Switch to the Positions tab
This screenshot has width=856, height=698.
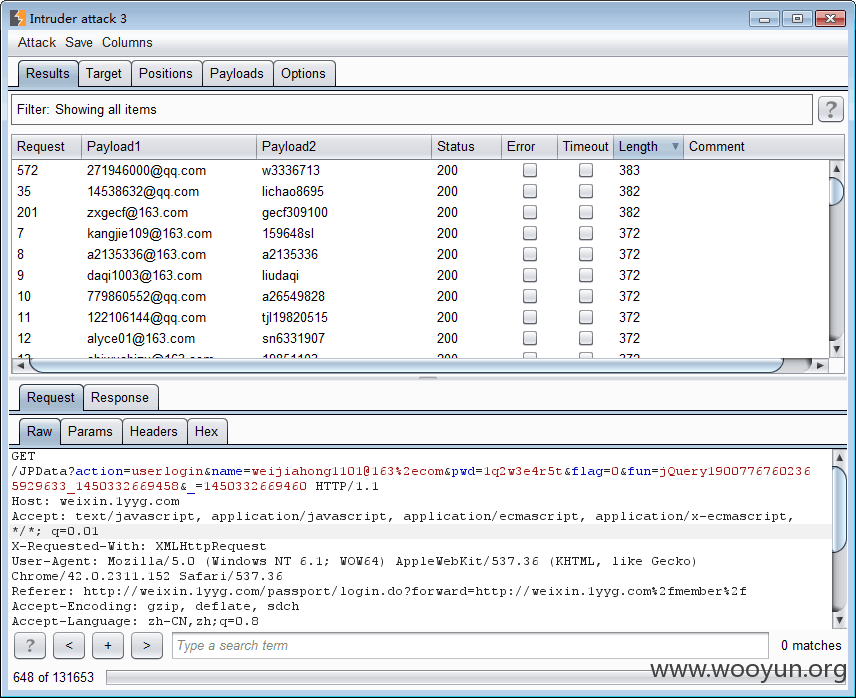click(166, 74)
